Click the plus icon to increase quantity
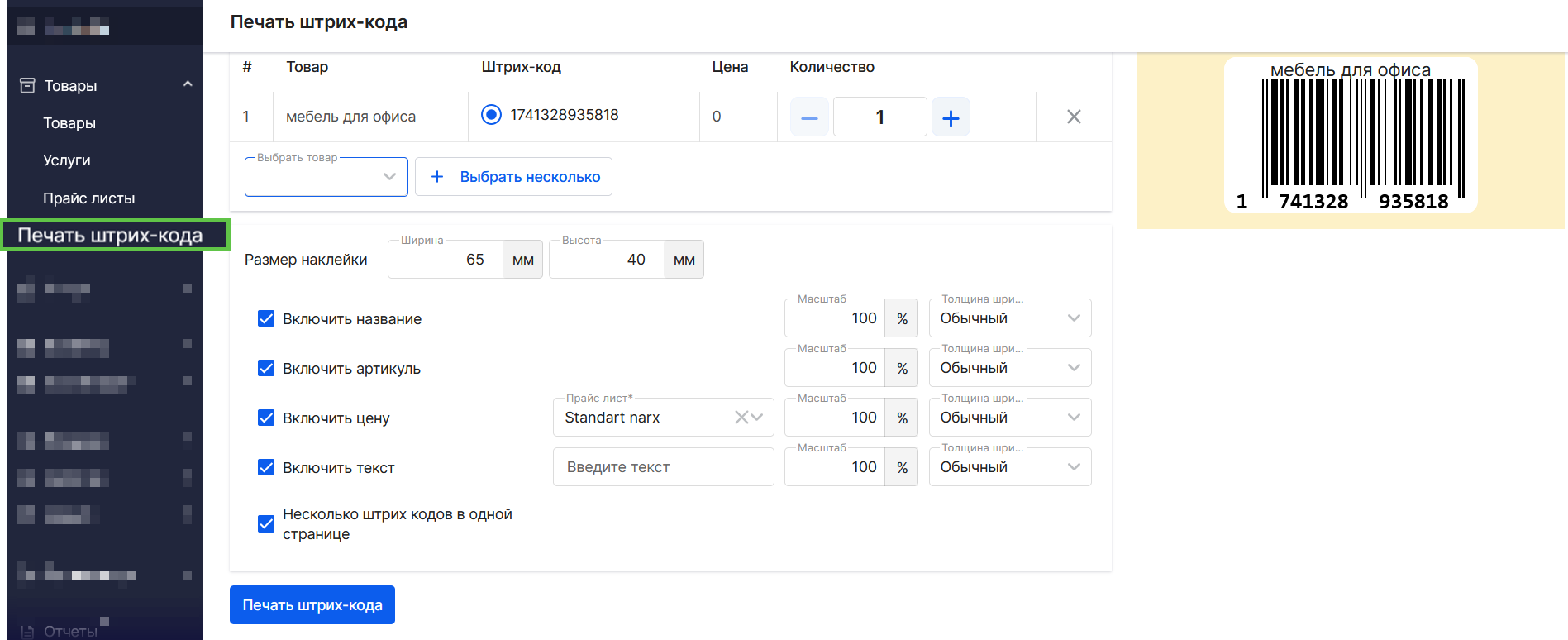Image resolution: width=1568 pixels, height=640 pixels. click(951, 117)
